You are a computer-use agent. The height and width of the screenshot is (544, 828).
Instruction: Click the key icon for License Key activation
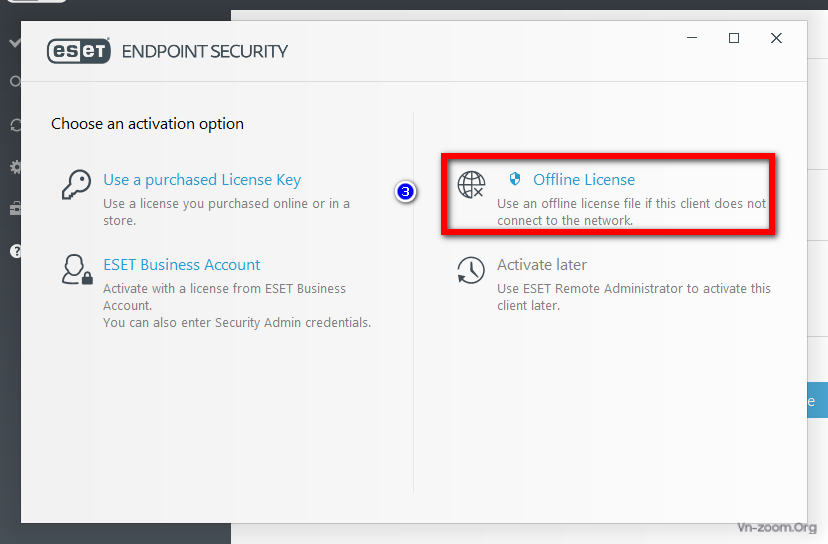pyautogui.click(x=77, y=185)
